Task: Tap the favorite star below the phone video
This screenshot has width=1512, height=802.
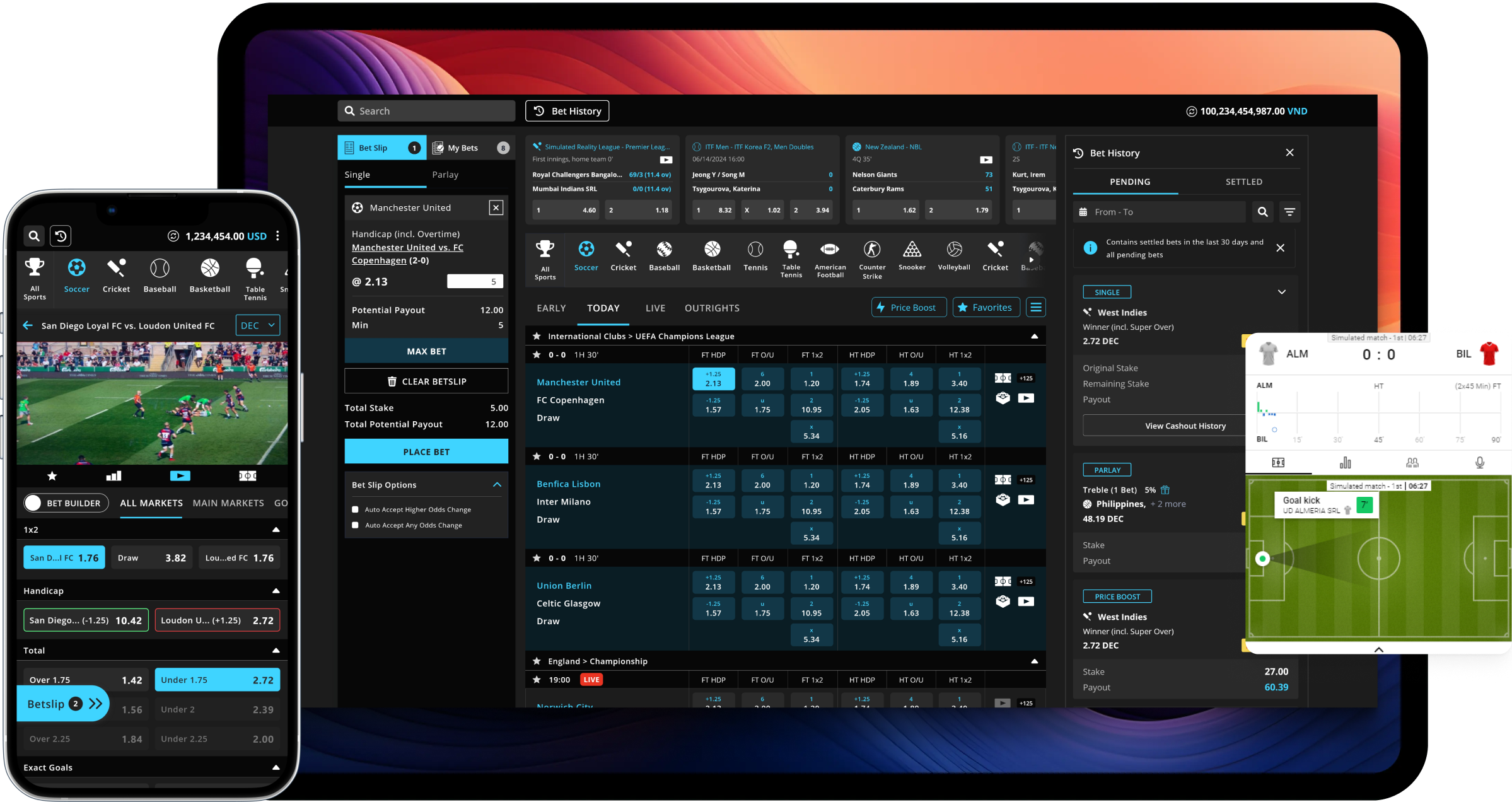Action: pyautogui.click(x=52, y=476)
